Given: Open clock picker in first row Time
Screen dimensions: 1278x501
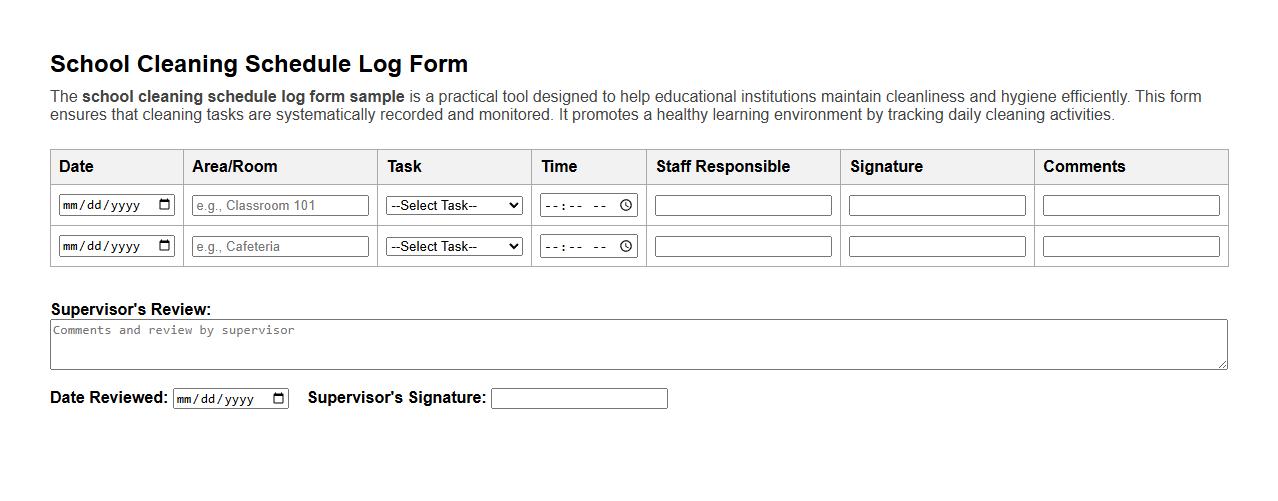Looking at the screenshot, I should [626, 205].
